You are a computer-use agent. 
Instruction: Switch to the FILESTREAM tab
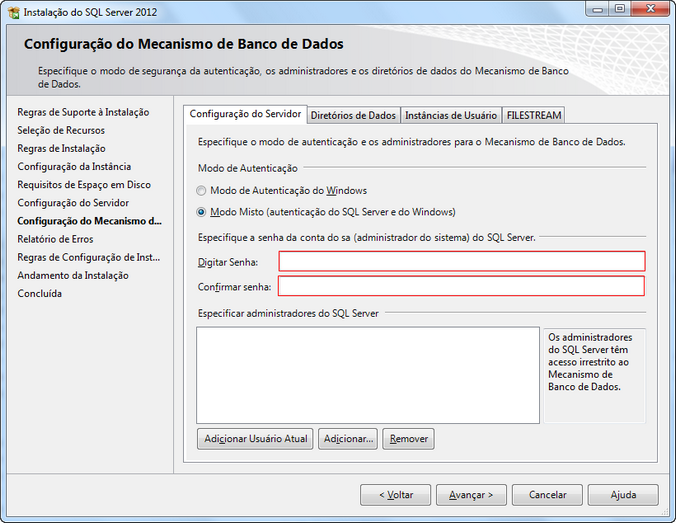tap(534, 116)
